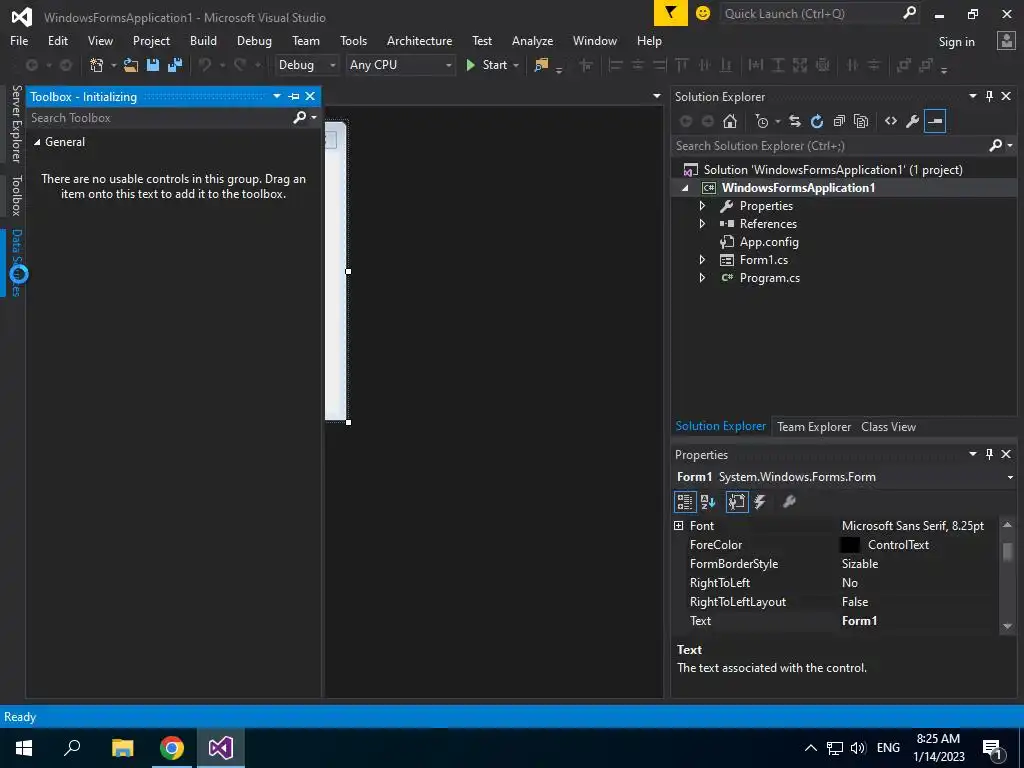Image resolution: width=1024 pixels, height=768 pixels.
Task: Click the View Code icon in Solution Explorer
Action: [891, 121]
